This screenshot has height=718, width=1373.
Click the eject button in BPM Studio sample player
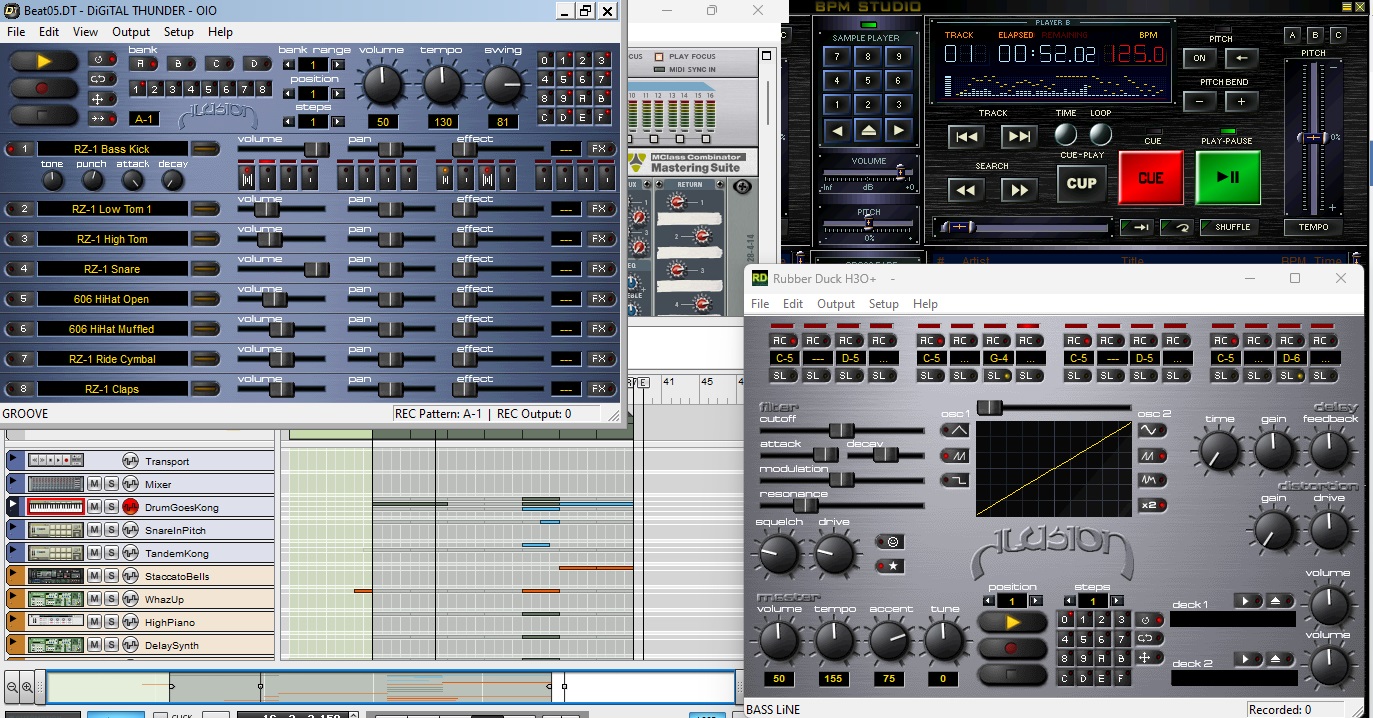click(867, 130)
